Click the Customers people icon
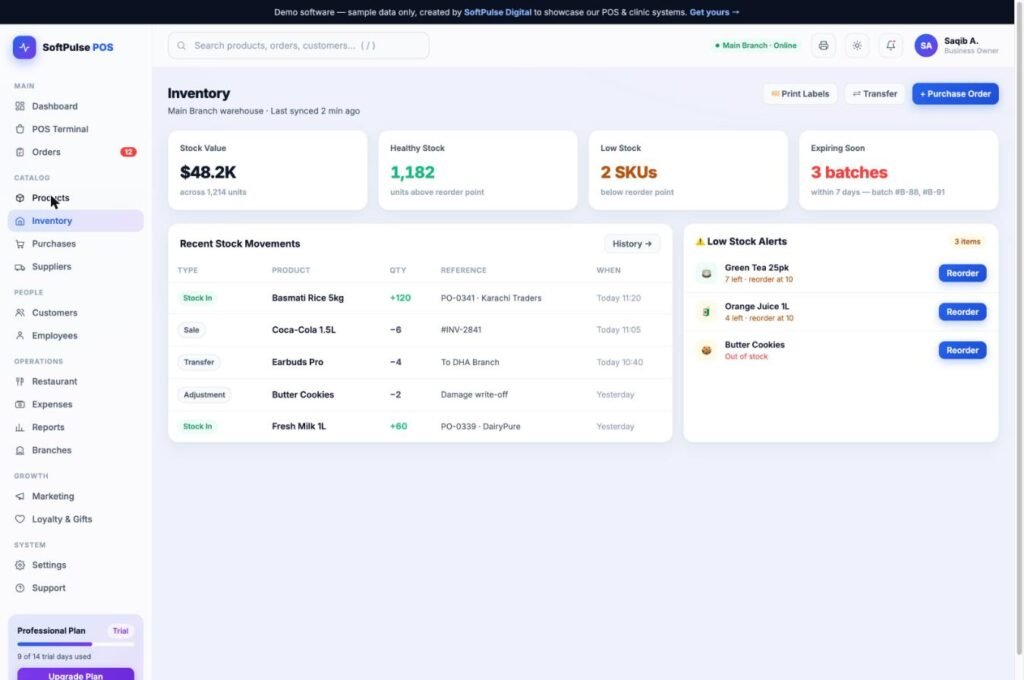Image resolution: width=1024 pixels, height=680 pixels. 20,312
